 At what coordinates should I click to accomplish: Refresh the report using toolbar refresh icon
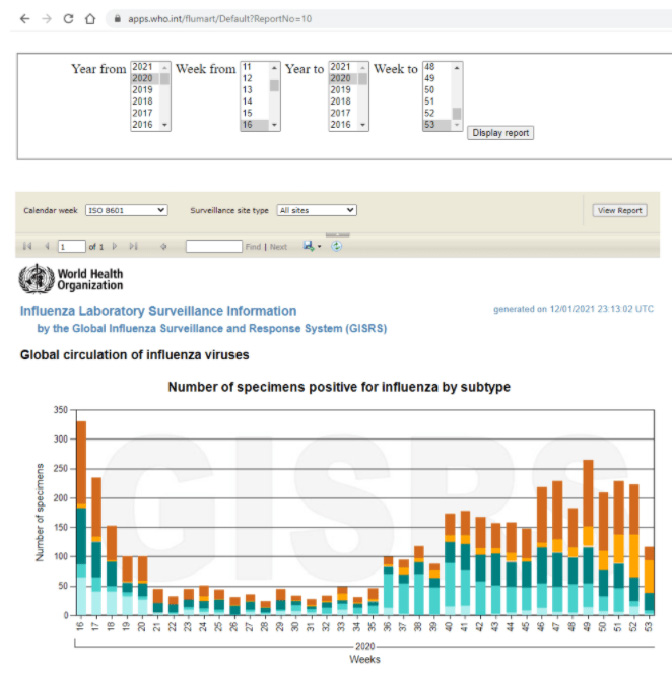pos(336,246)
